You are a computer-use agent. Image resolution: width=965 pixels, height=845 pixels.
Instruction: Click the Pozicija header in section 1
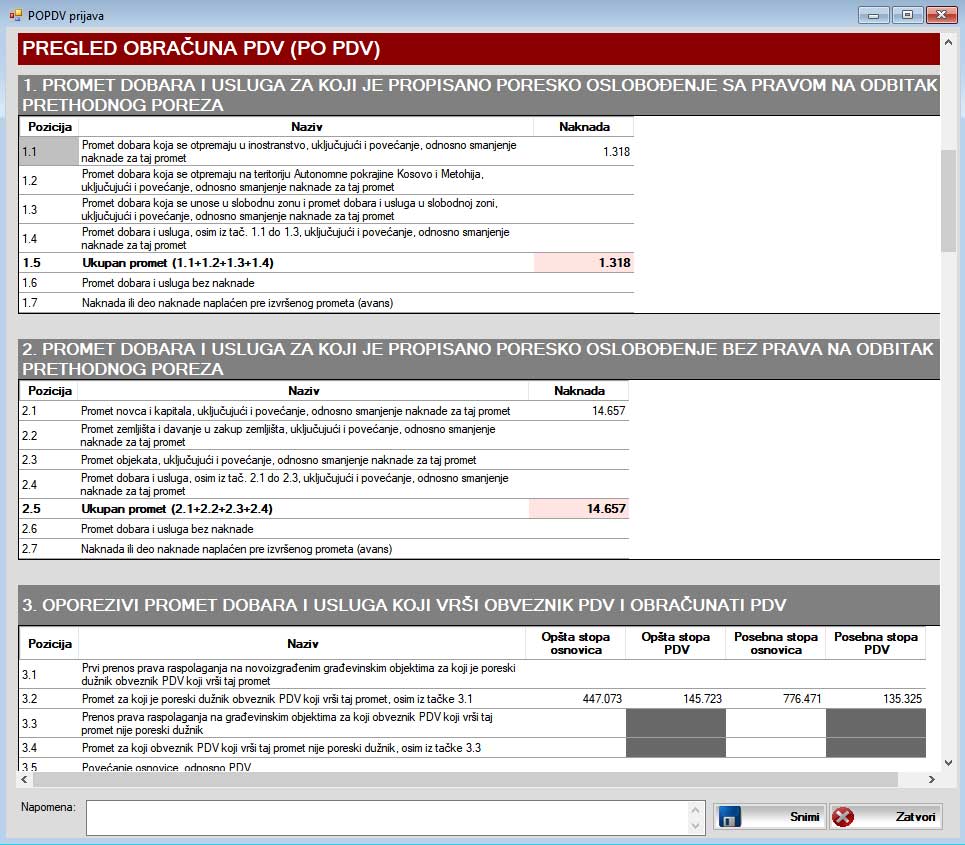click(x=50, y=127)
